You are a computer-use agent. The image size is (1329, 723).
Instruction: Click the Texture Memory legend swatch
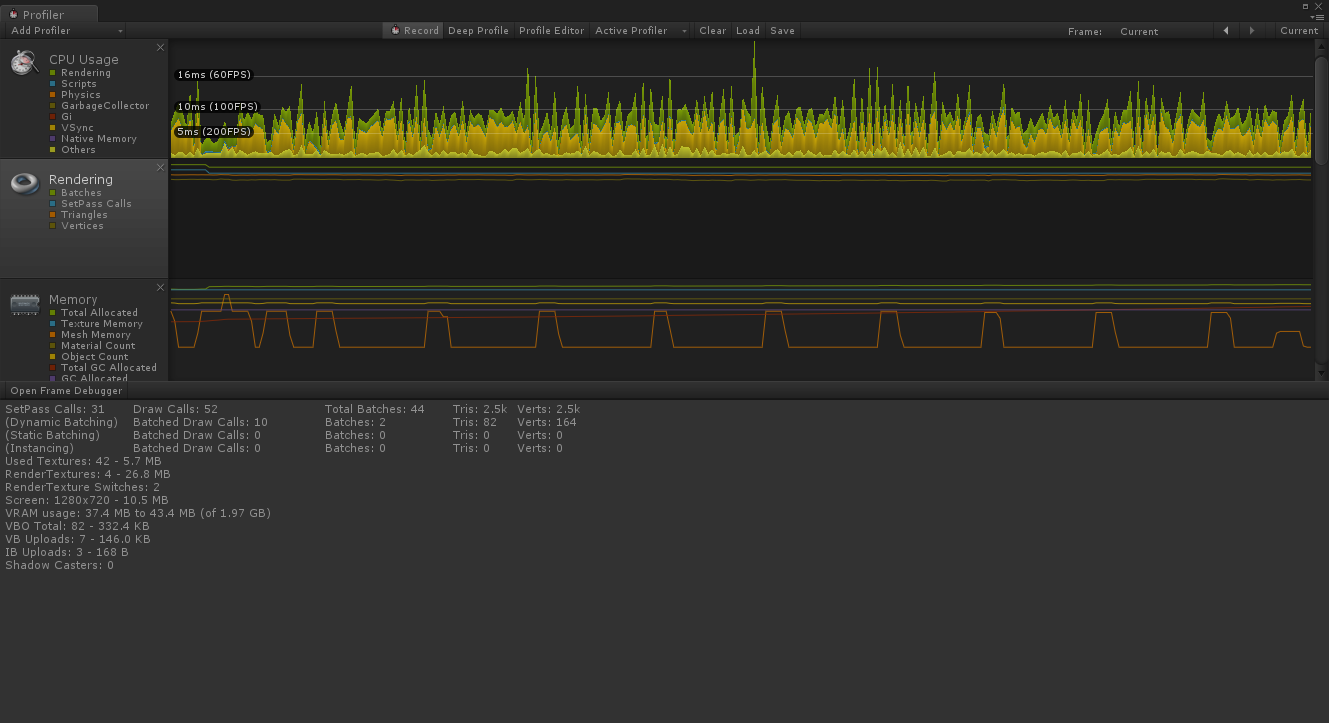(52, 324)
